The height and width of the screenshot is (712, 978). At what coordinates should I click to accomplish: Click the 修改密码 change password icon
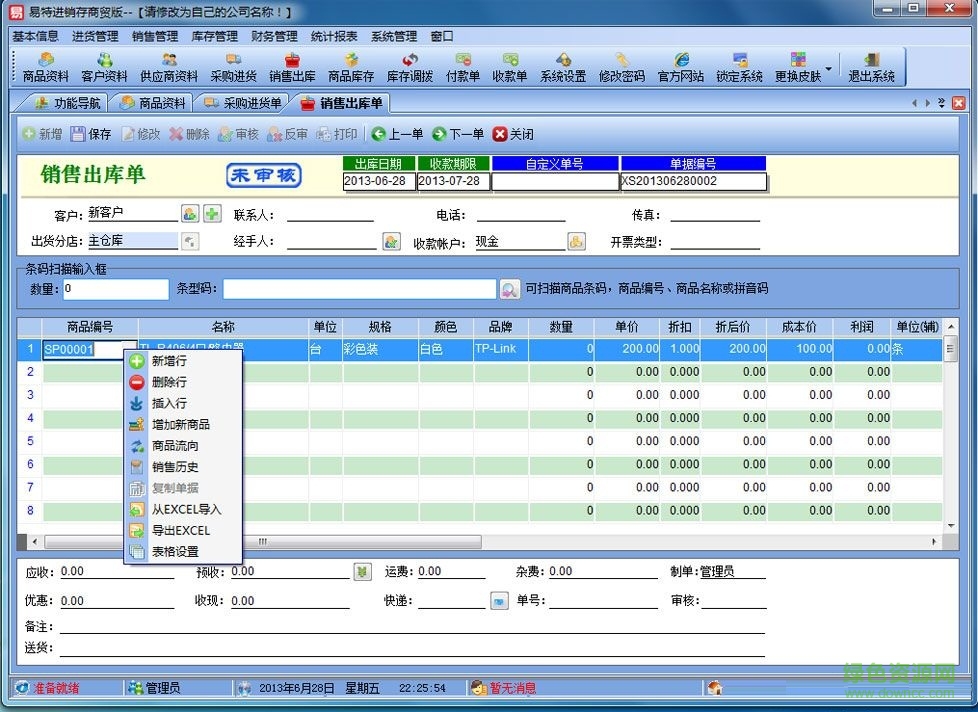point(622,67)
